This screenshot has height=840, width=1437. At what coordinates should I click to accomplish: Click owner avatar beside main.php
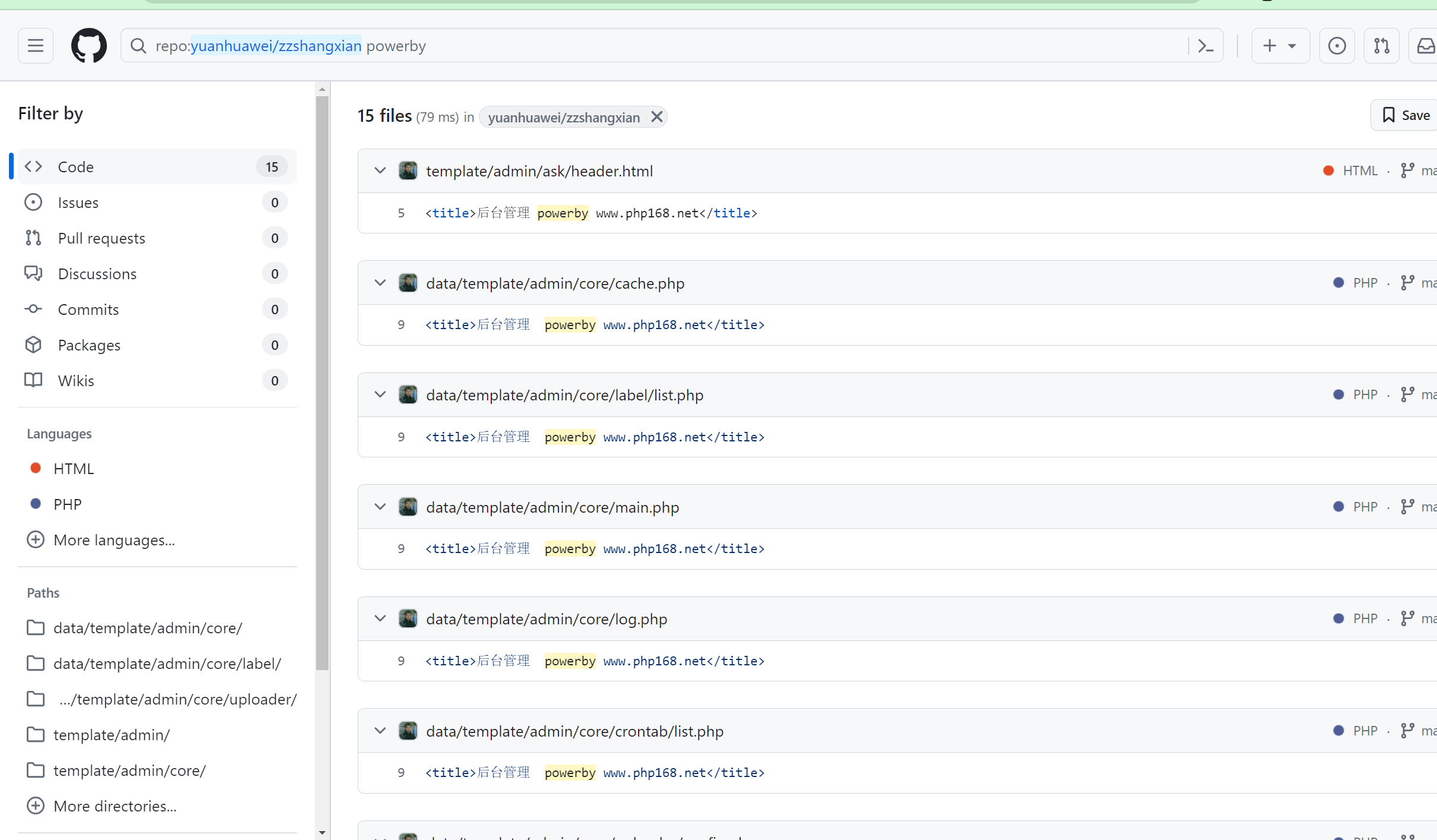[408, 507]
